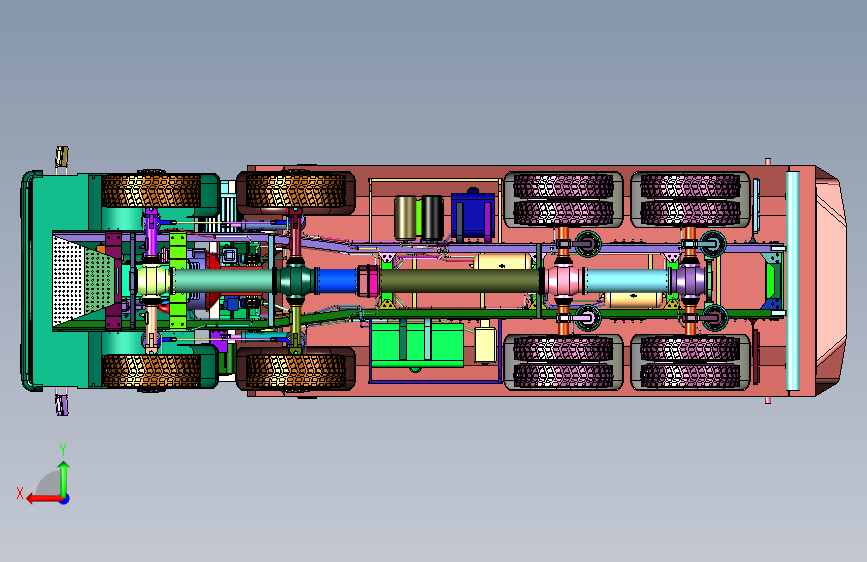Select the pale yellow small box
Viewport: 867px width, 562px height.
(485, 345)
